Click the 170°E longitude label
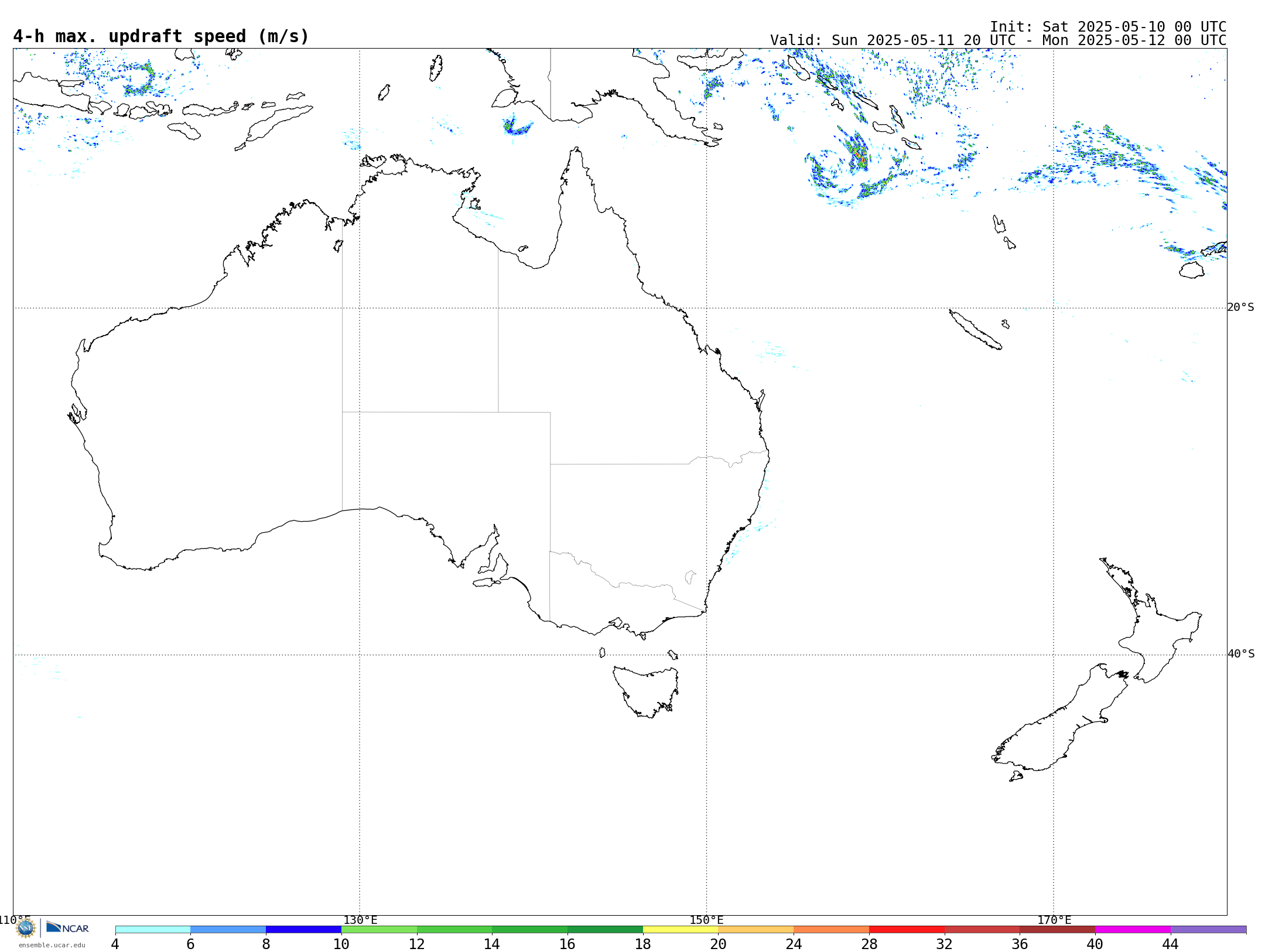This screenshot has height=952, width=1265. pyautogui.click(x=1054, y=920)
